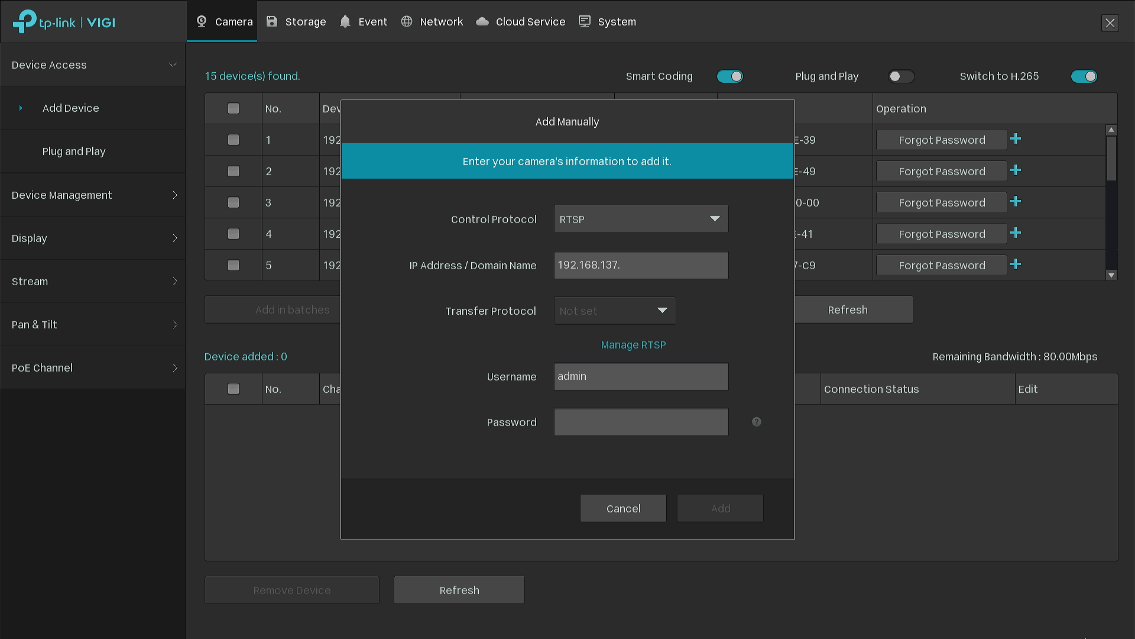The height and width of the screenshot is (639, 1135).
Task: Click the Network globe icon
Action: coord(407,22)
